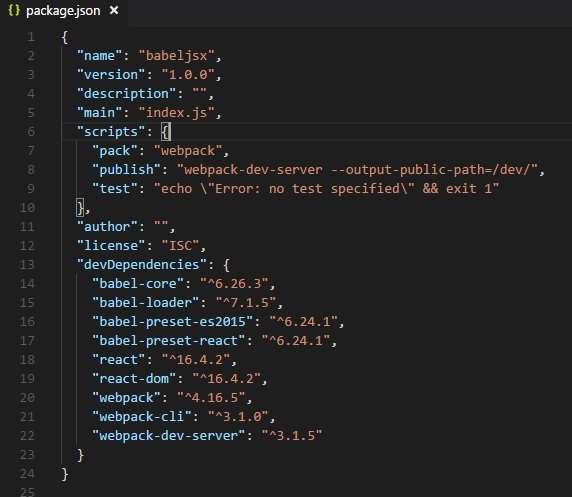Click the "publish" script key
Screen dimensions: 572x497
(x=126, y=170)
